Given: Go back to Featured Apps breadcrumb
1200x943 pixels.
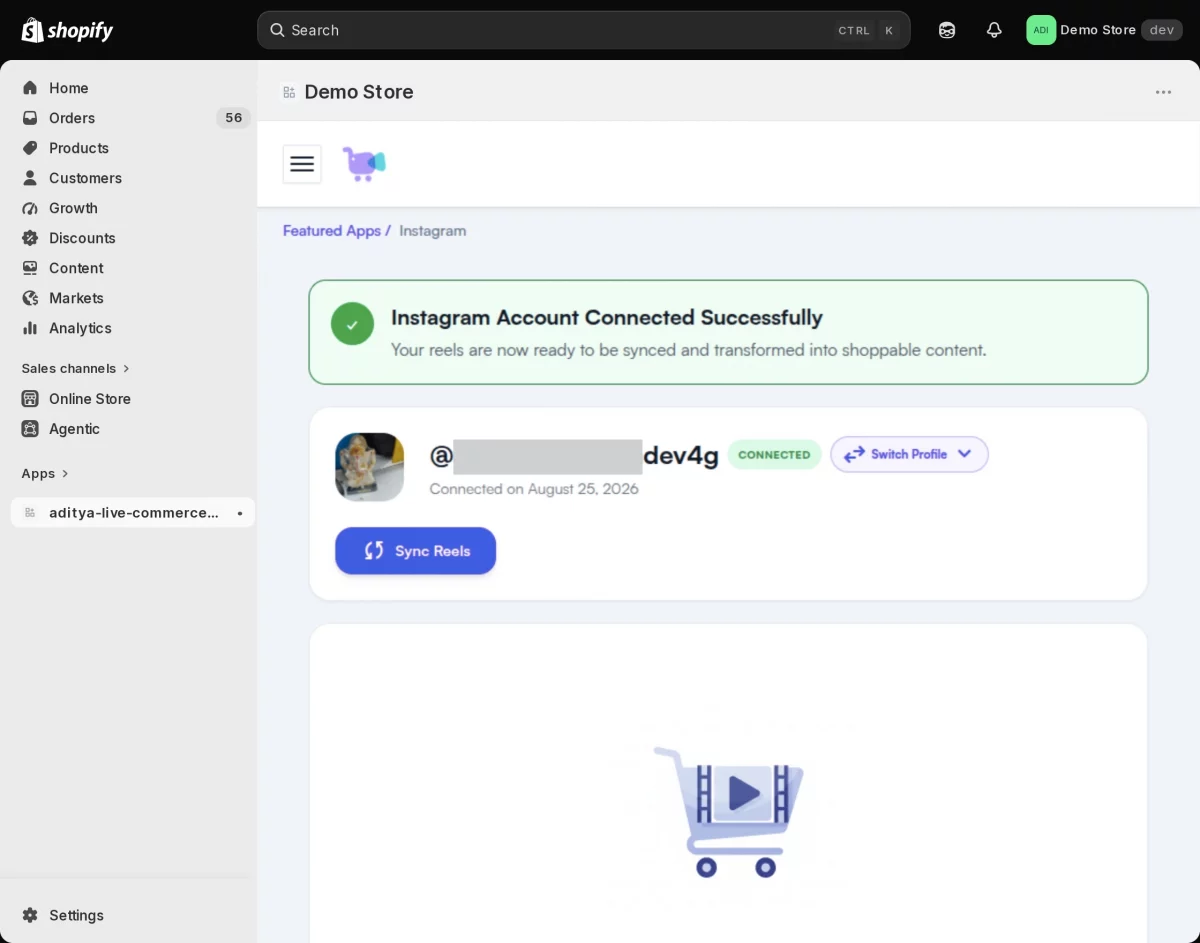Looking at the screenshot, I should click(332, 231).
